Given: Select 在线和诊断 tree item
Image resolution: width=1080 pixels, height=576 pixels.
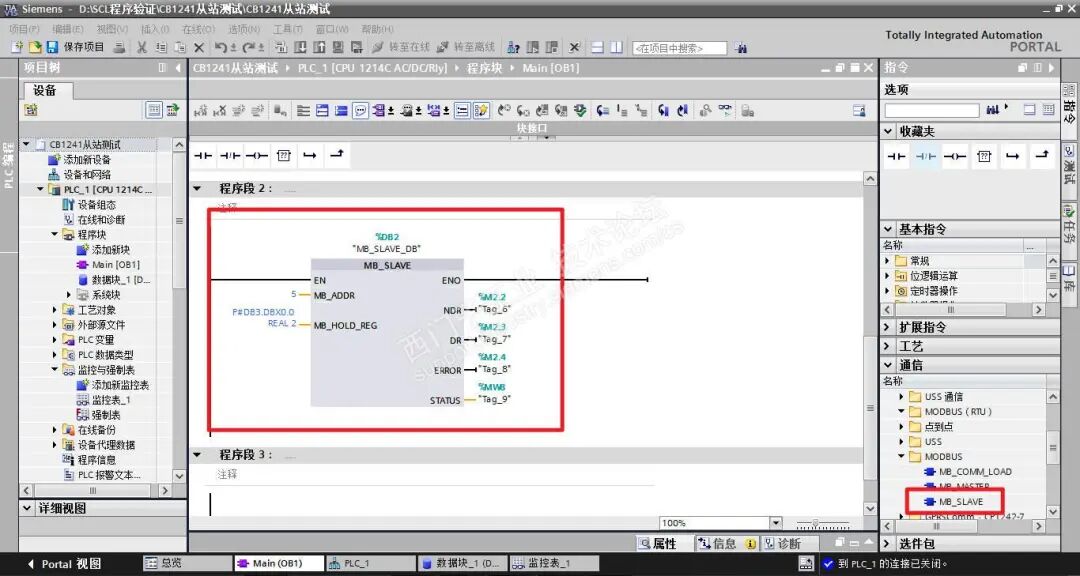Looking at the screenshot, I should [94, 220].
